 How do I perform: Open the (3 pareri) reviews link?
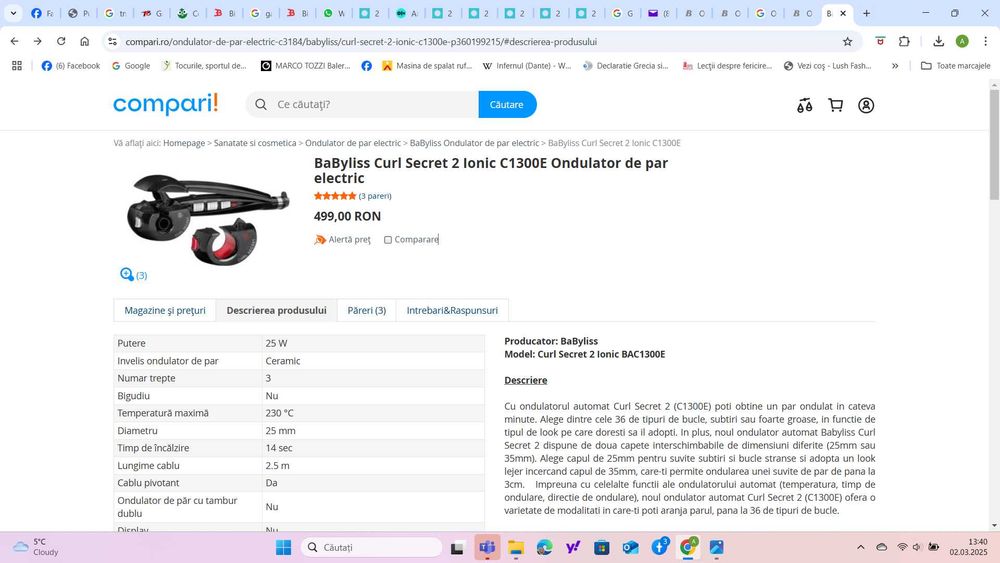tap(375, 196)
